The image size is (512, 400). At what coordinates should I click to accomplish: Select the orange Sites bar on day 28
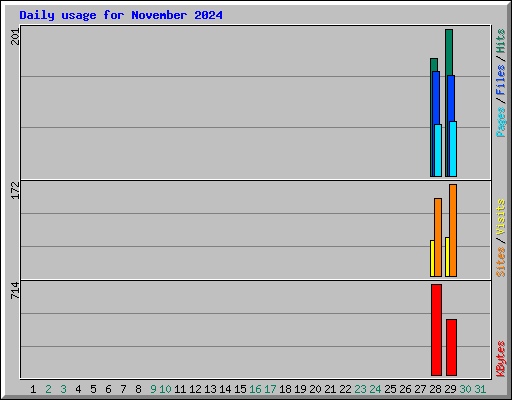click(438, 237)
